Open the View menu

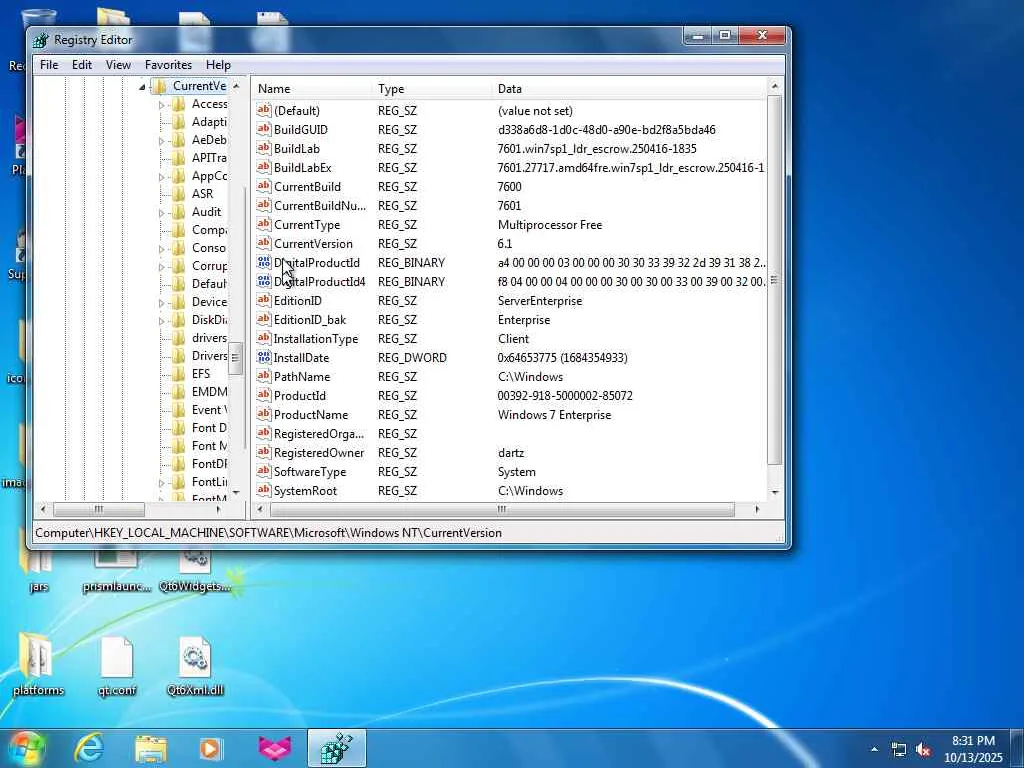pyautogui.click(x=118, y=65)
